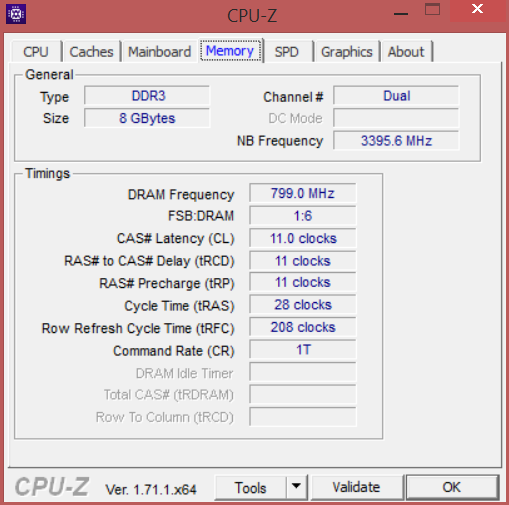Select the Memory tab
Screen dimensions: 509x505
[230, 51]
